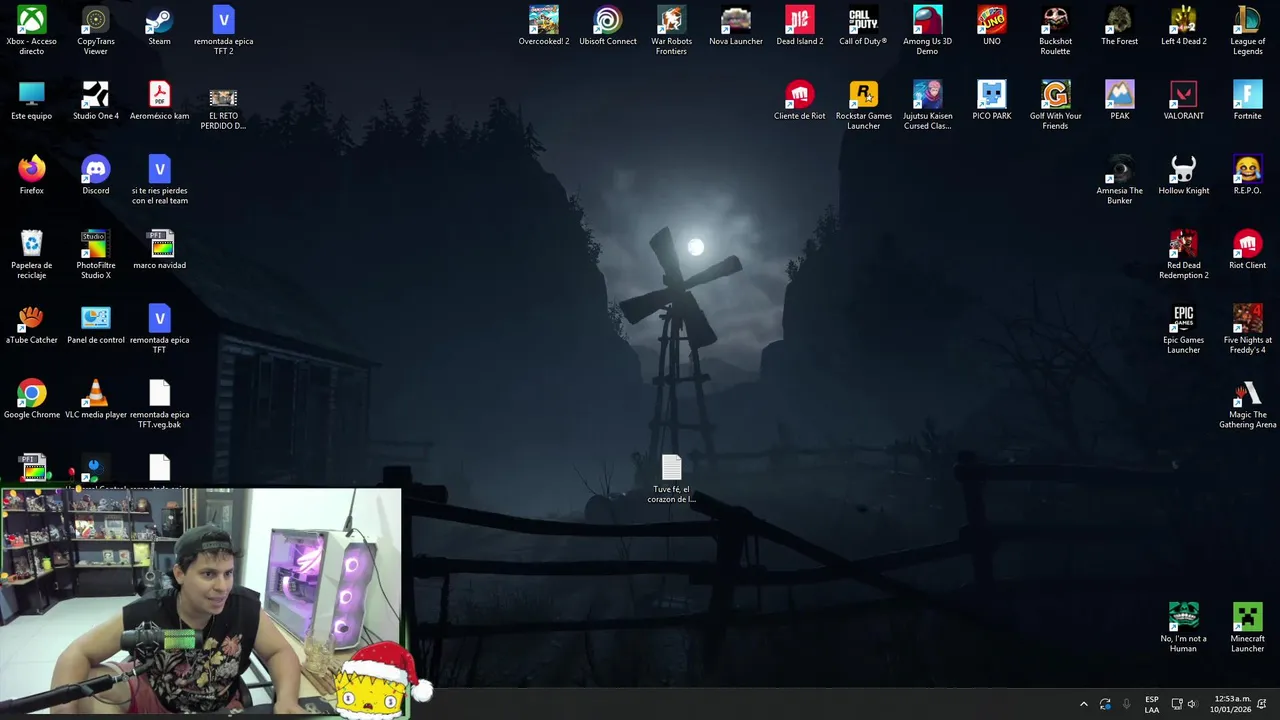Launch Rockstar Games Launcher
Viewport: 1280px width, 720px height.
pos(863,94)
